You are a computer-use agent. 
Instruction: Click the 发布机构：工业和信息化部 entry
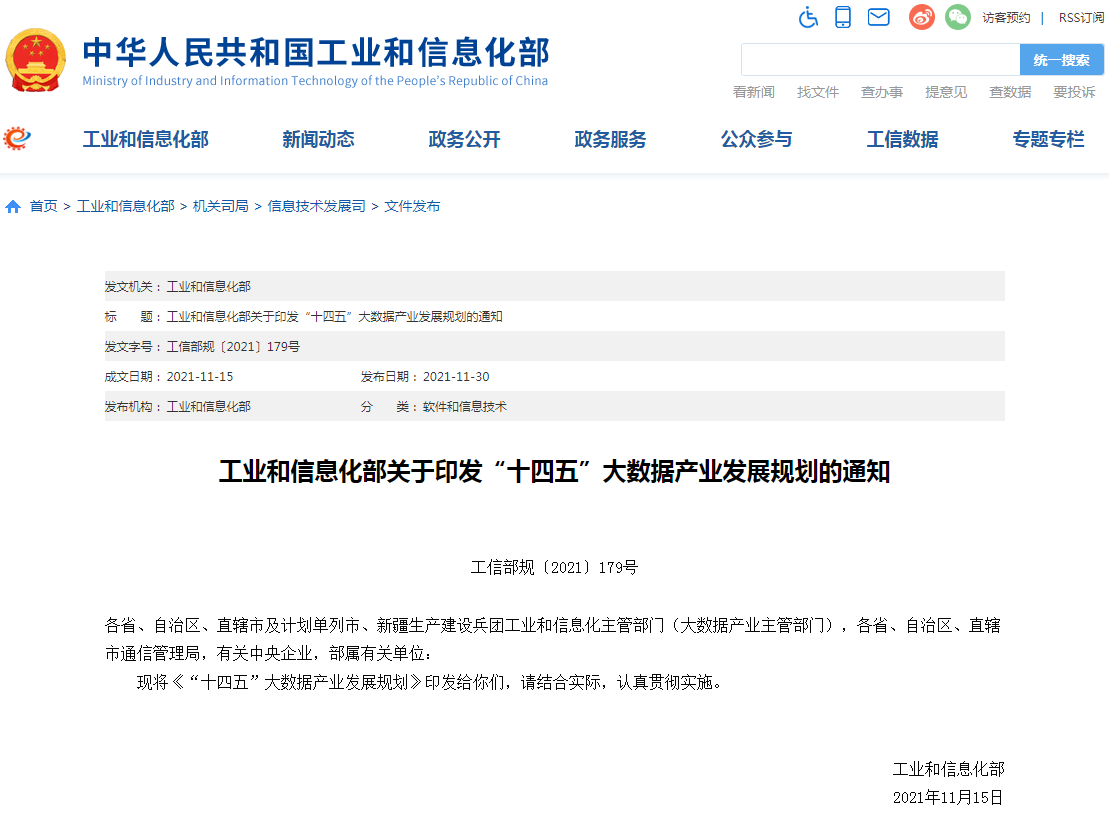178,407
